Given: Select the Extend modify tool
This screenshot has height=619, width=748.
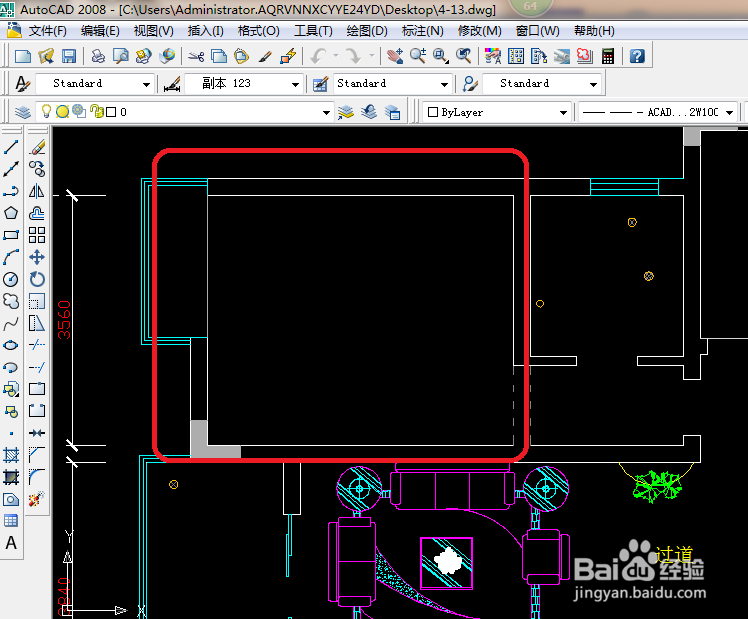Looking at the screenshot, I should [x=37, y=367].
